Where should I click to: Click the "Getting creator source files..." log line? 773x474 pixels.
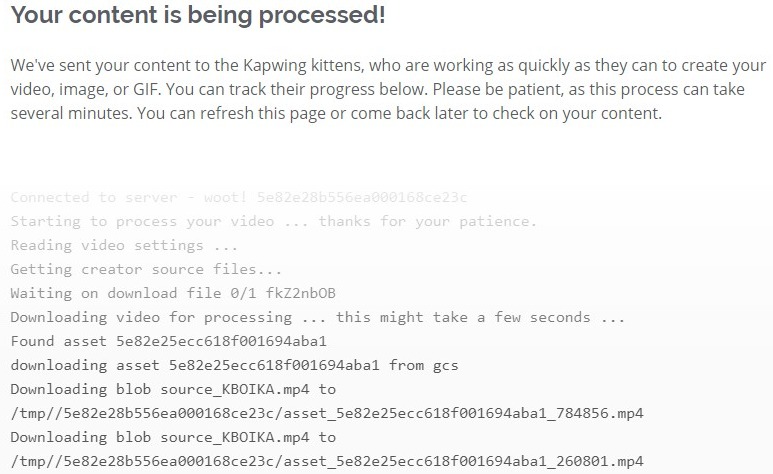(146, 269)
